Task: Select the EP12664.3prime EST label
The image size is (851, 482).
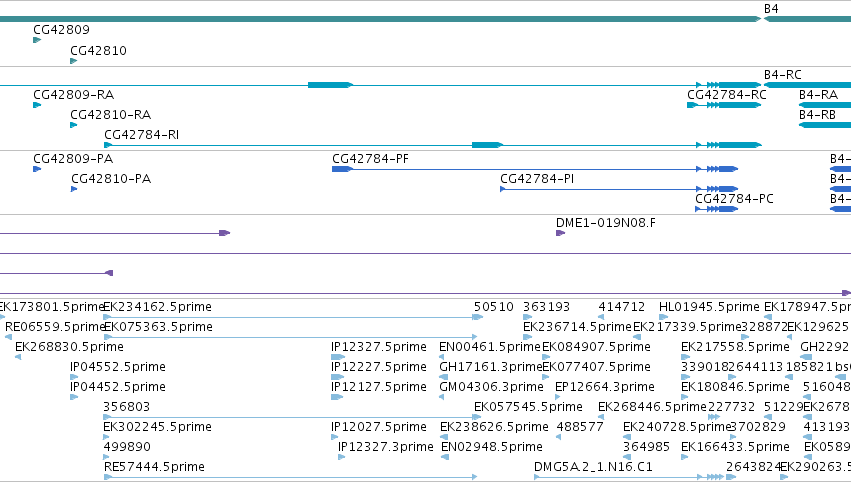Action: click(605, 387)
